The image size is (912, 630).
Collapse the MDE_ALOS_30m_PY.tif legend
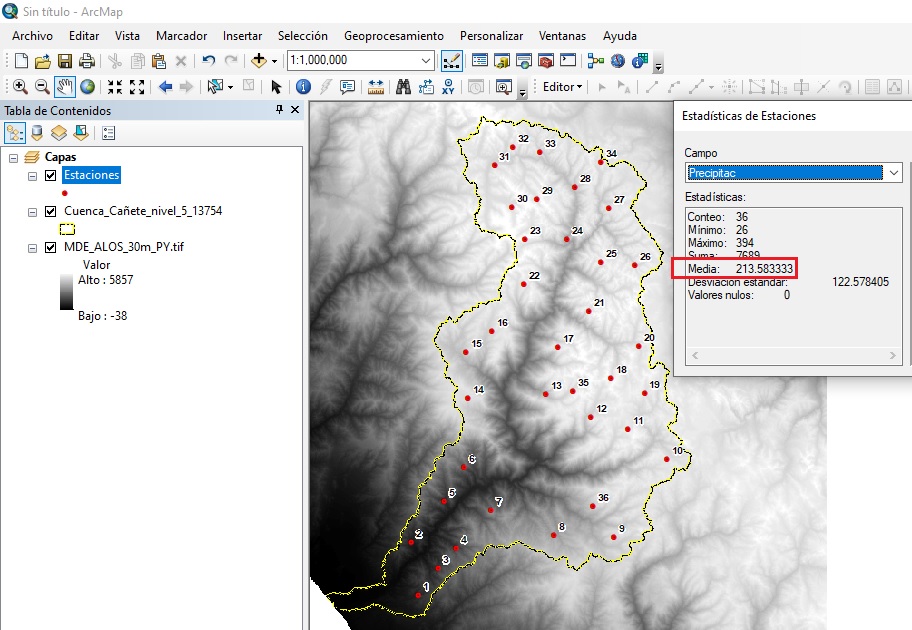click(33, 248)
